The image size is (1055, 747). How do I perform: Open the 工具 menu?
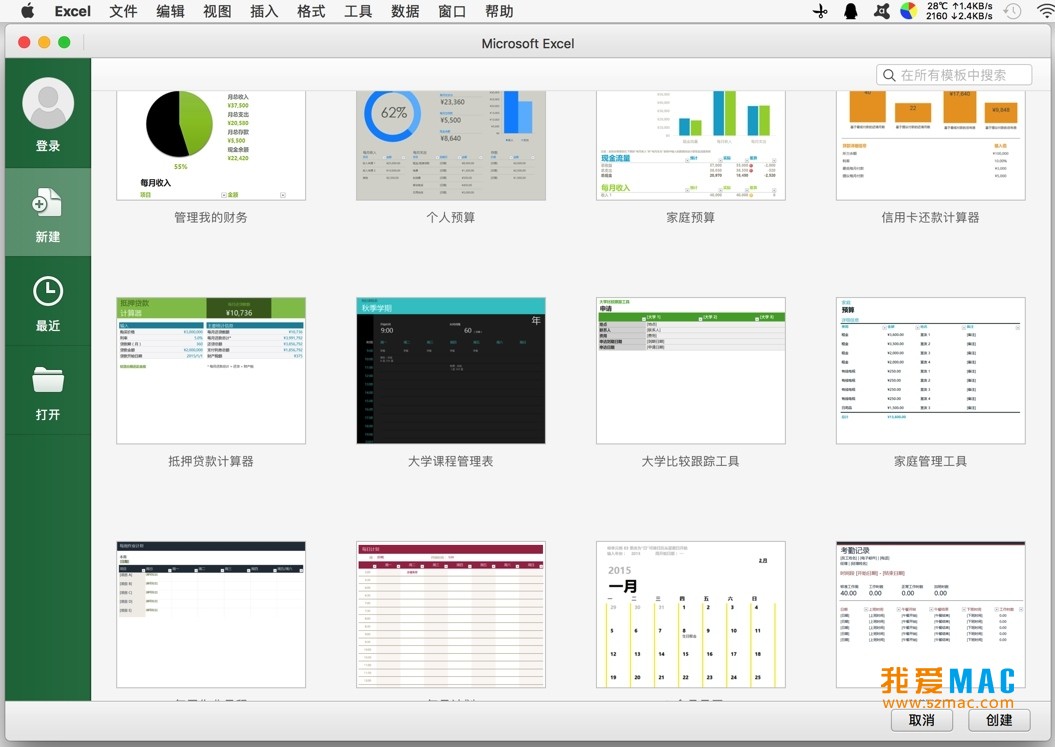point(358,11)
